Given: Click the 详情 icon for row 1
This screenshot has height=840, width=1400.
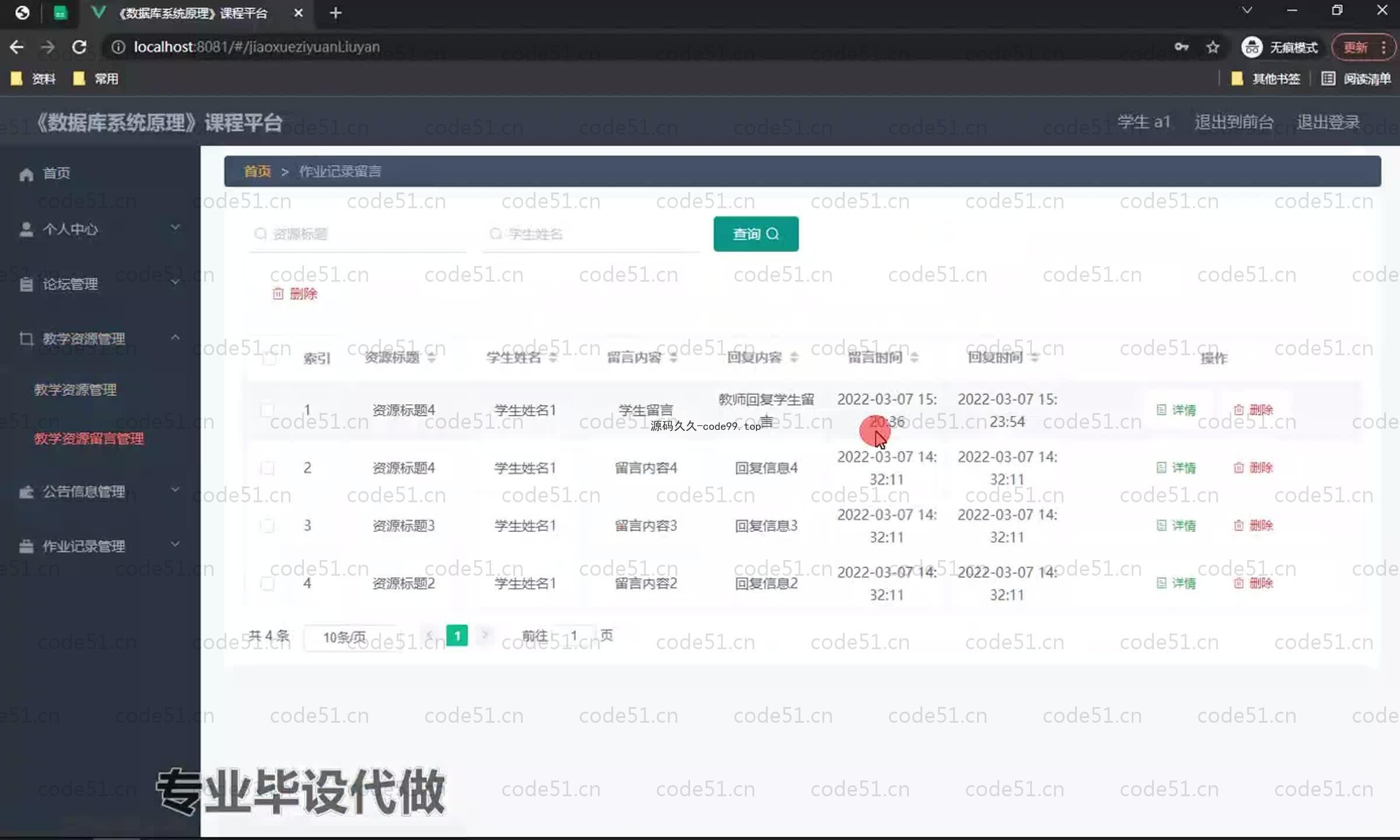Looking at the screenshot, I should click(x=1161, y=409).
